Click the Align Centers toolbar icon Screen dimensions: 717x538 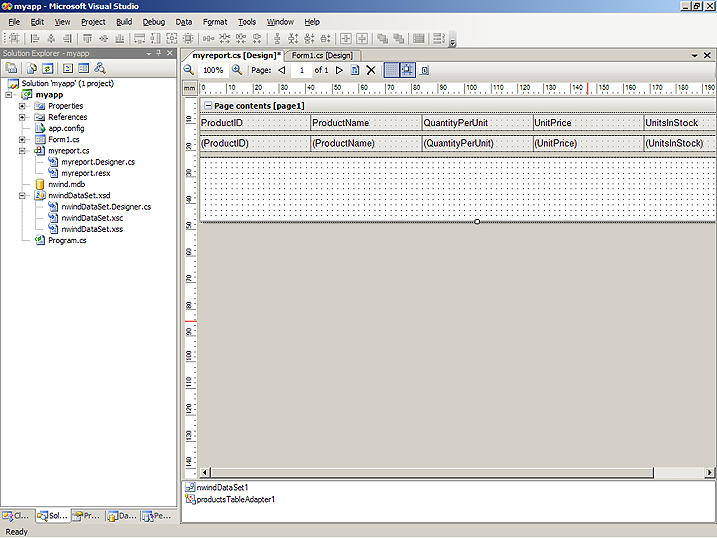(x=51, y=38)
